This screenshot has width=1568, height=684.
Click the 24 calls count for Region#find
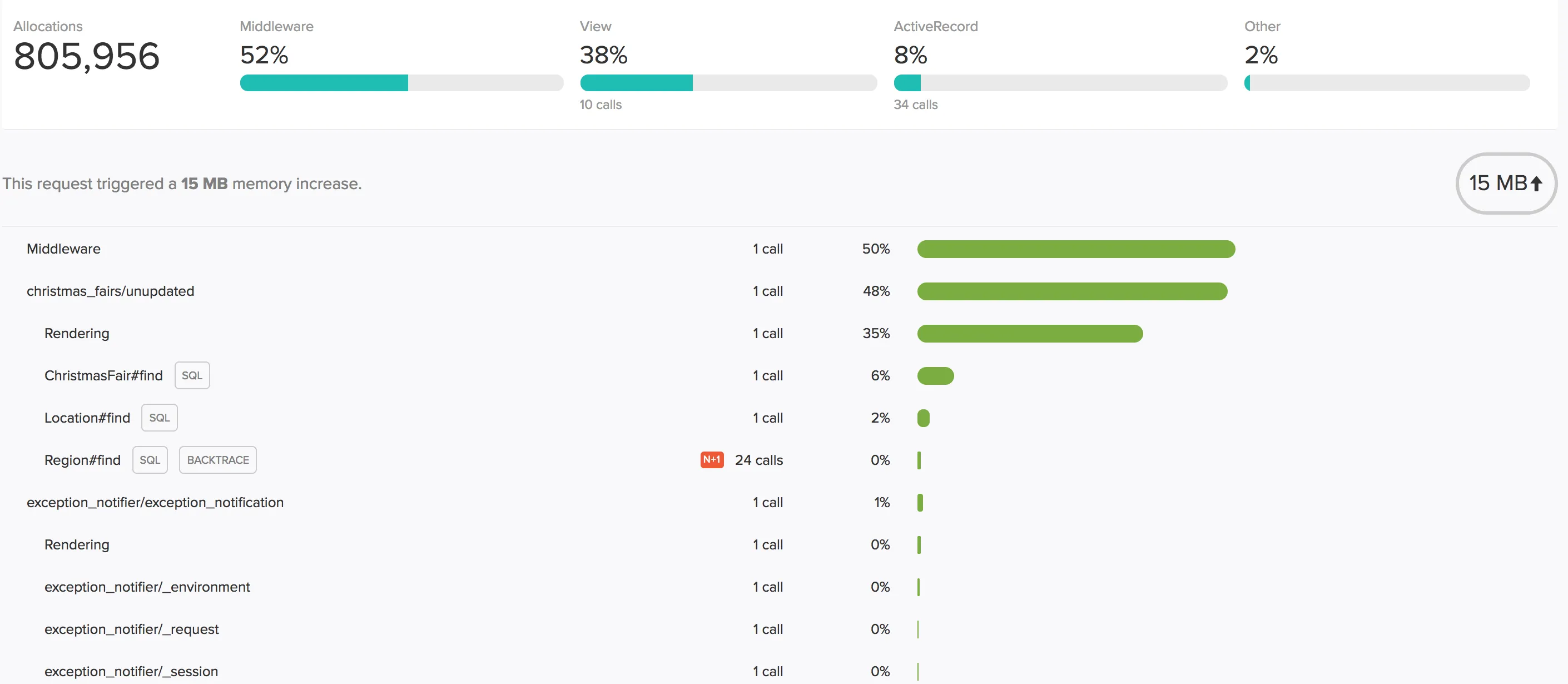point(758,460)
